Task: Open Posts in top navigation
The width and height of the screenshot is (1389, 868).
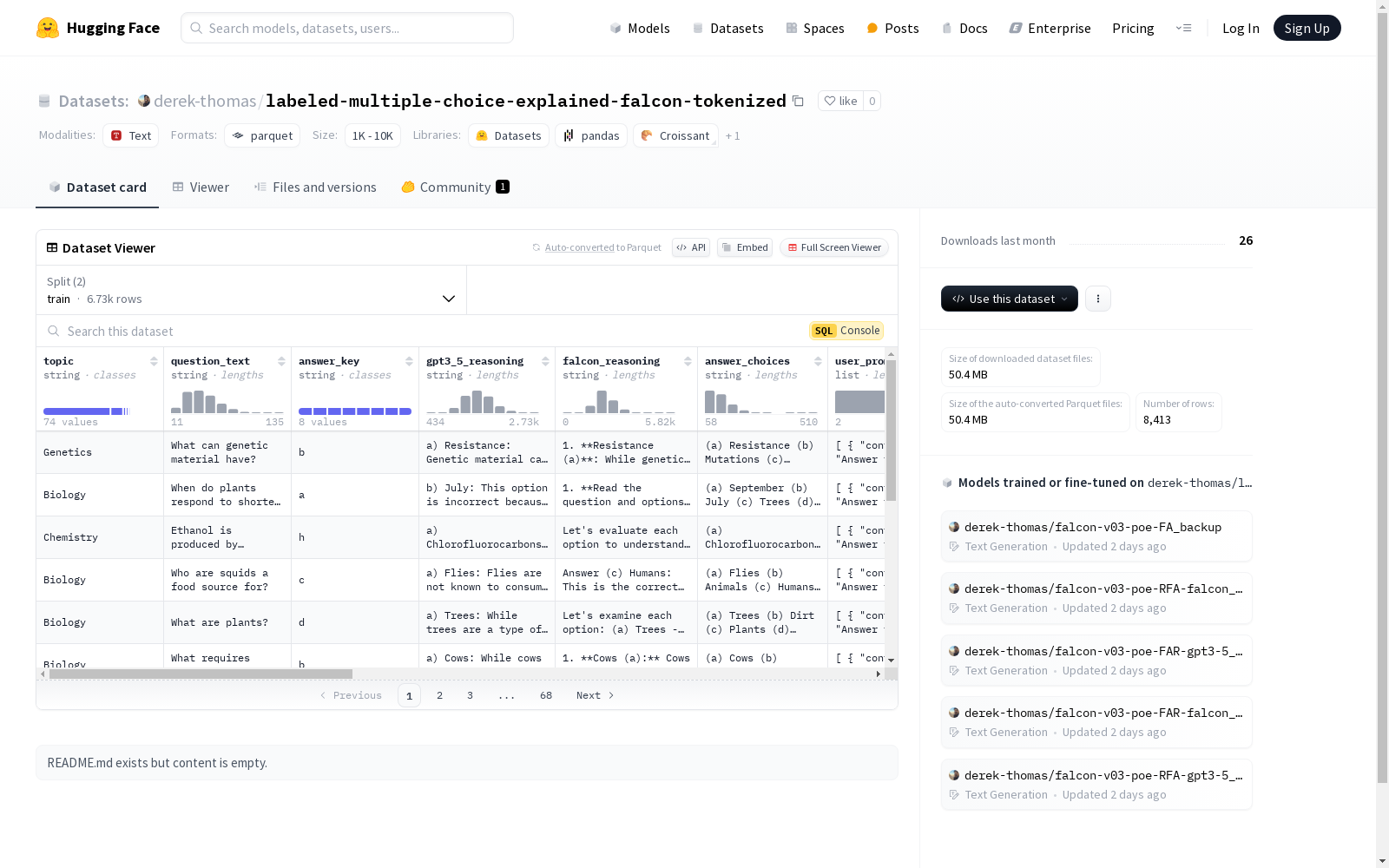Action: 892,28
